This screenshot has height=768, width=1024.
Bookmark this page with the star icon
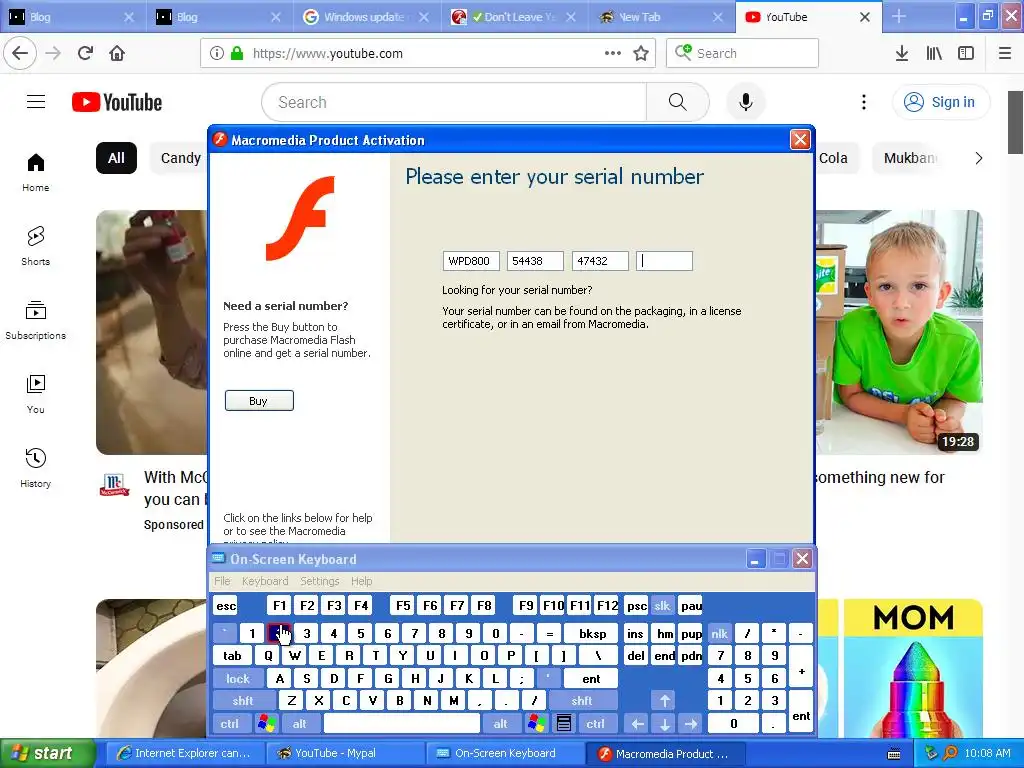pos(641,53)
